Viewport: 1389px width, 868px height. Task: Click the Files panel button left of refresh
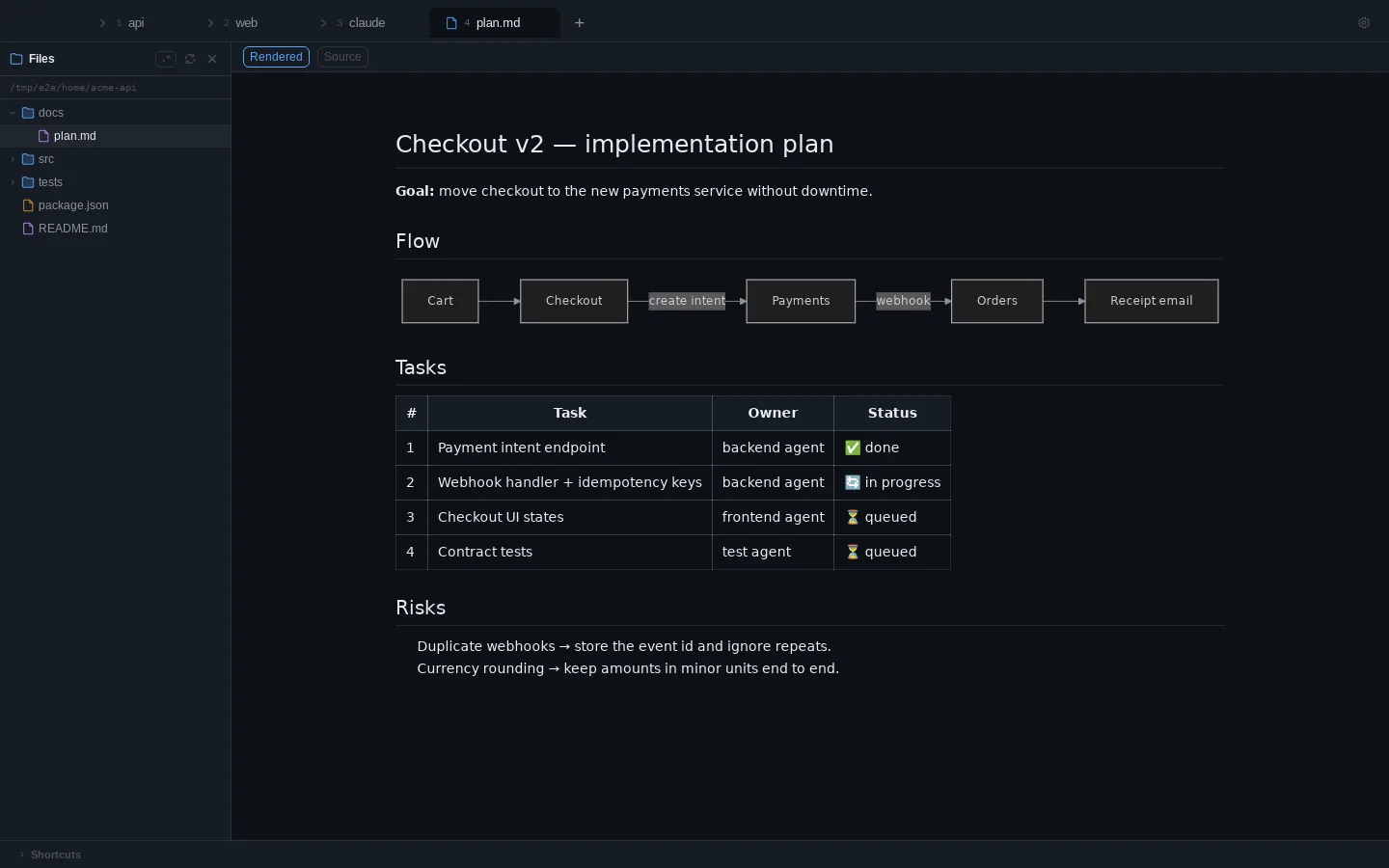click(x=166, y=59)
